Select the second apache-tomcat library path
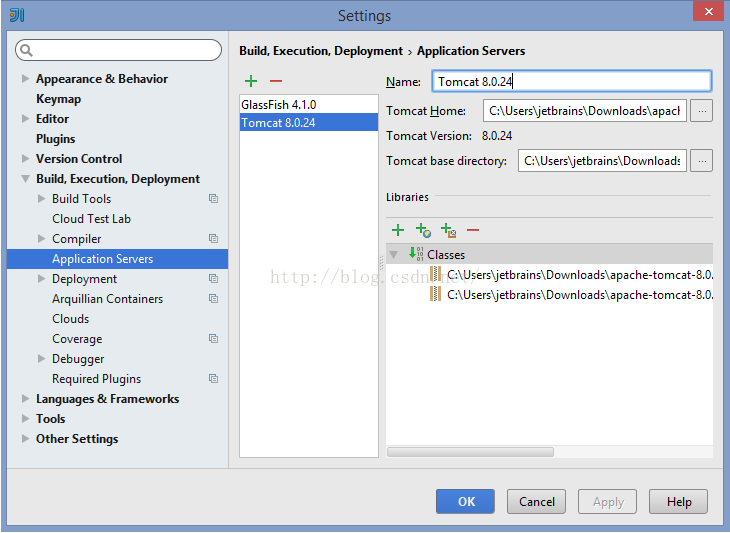Viewport: 730px width, 533px height. point(580,295)
